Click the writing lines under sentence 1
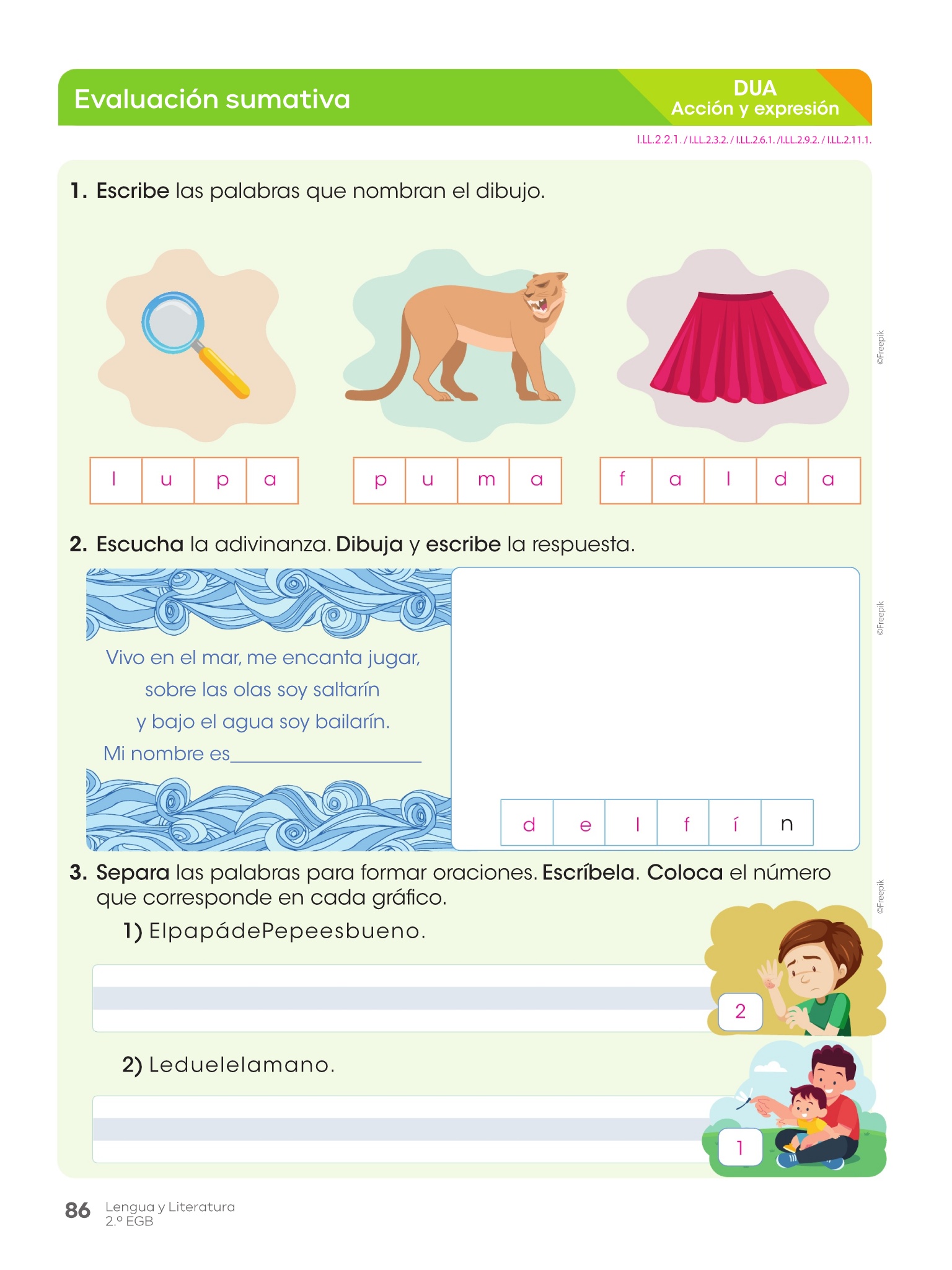The image size is (952, 1270). (x=402, y=998)
